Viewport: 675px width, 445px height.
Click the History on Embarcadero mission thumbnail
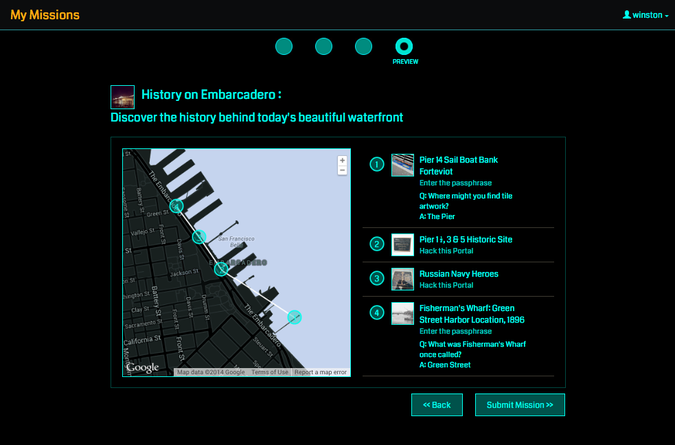pyautogui.click(x=123, y=97)
